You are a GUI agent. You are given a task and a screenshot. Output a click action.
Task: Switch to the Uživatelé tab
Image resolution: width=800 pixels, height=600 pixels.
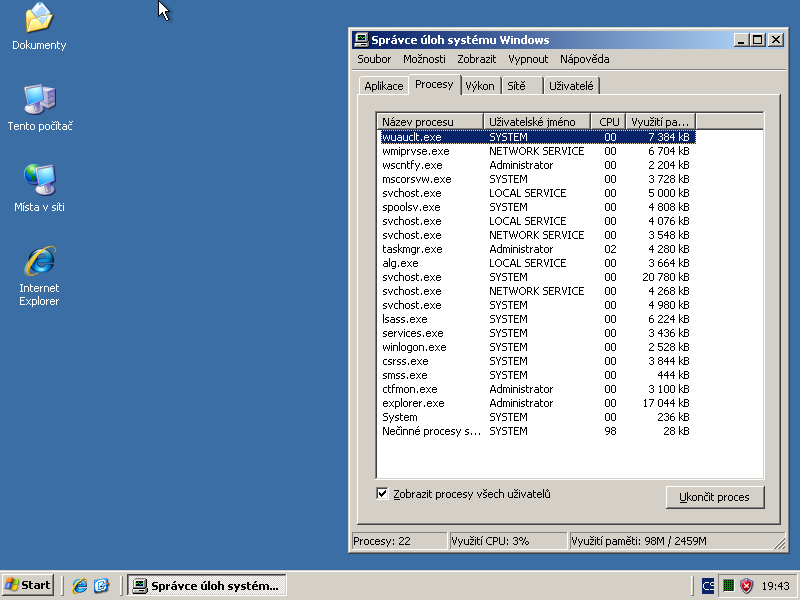tap(571, 86)
